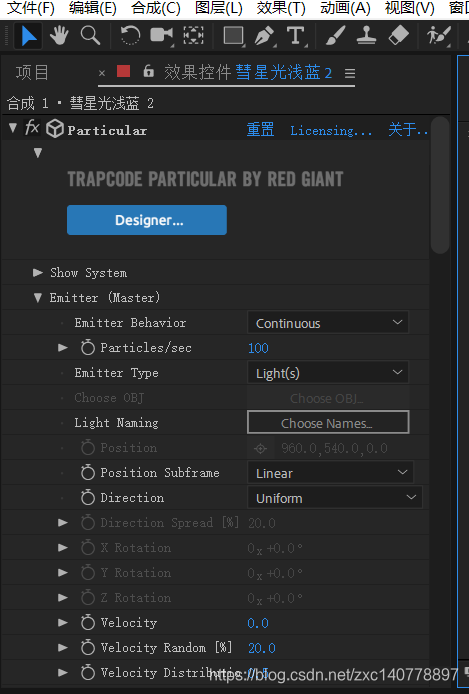Image resolution: width=469 pixels, height=694 pixels.
Task: Open the Emitter Type dropdown
Action: (x=328, y=373)
